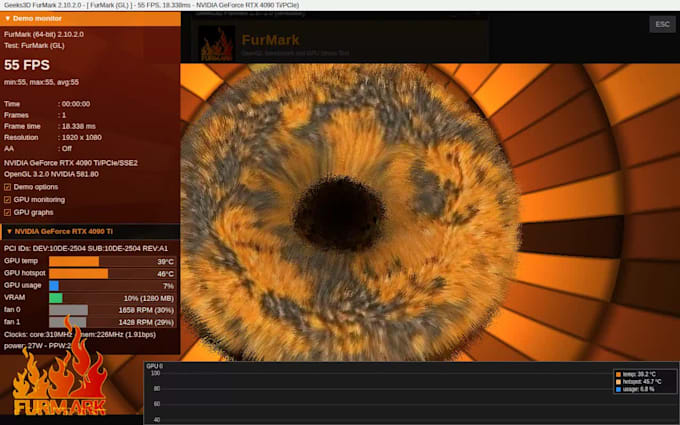Image resolution: width=680 pixels, height=425 pixels.
Task: Click the hotspot legend color swatch
Action: (x=618, y=382)
